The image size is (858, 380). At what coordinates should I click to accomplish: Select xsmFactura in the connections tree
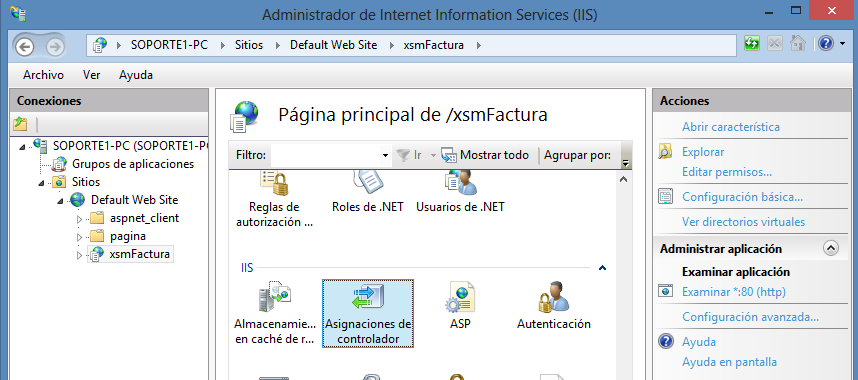click(x=139, y=254)
